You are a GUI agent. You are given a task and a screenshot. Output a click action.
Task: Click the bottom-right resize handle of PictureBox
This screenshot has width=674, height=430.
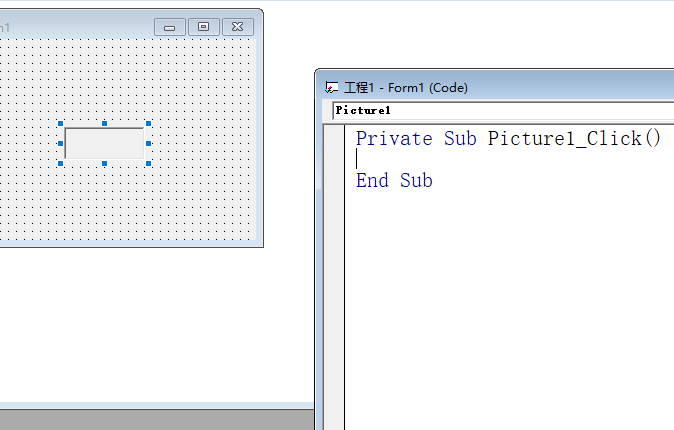click(149, 163)
